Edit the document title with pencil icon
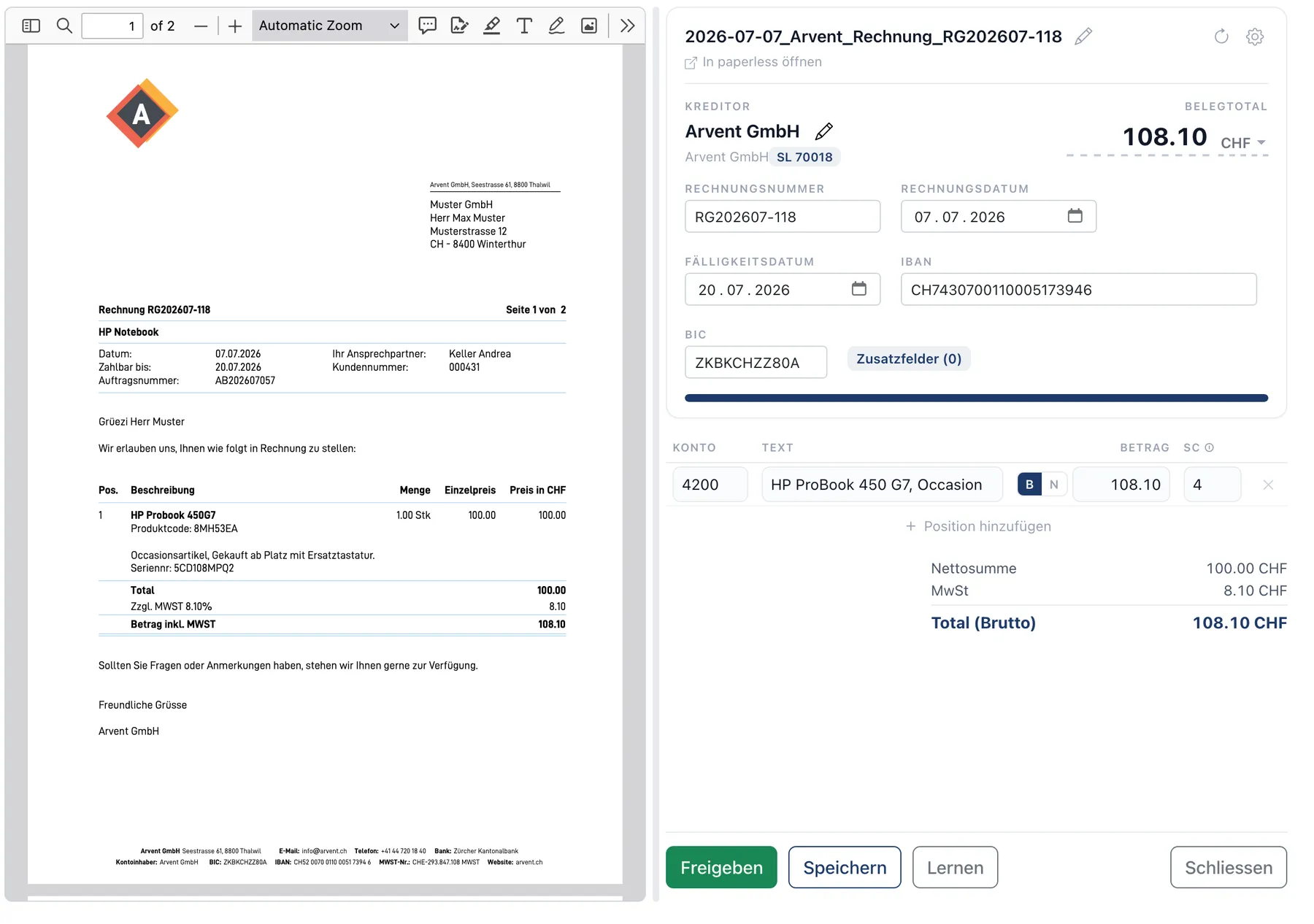 (1083, 36)
